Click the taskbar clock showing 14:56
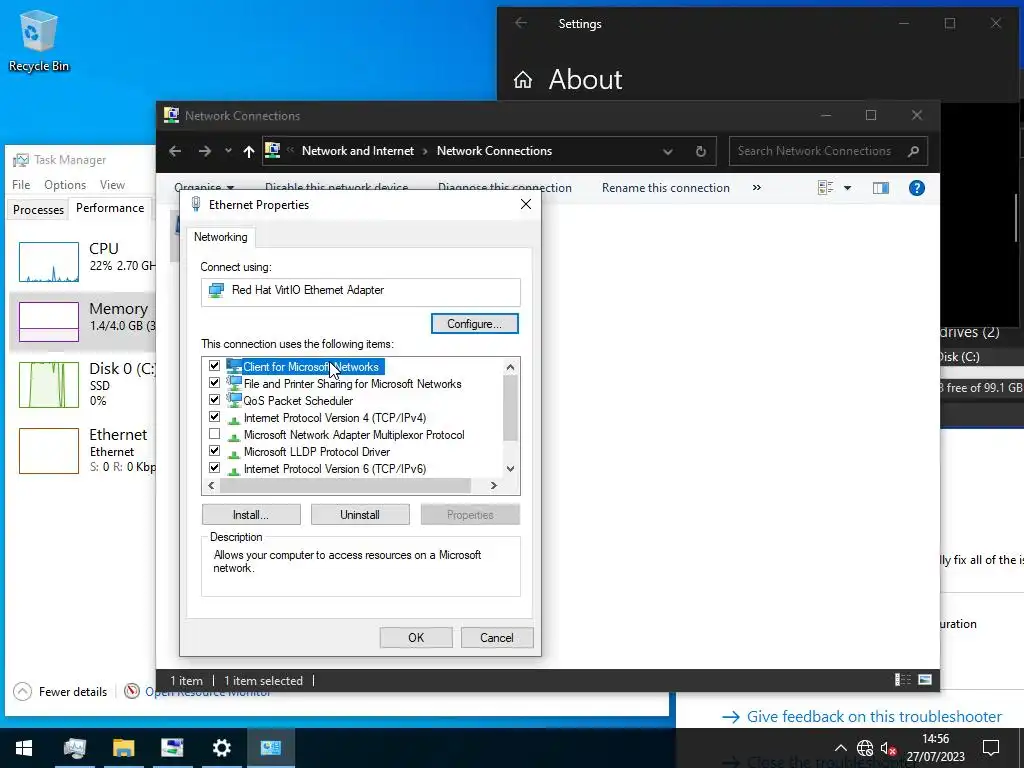 click(x=935, y=748)
